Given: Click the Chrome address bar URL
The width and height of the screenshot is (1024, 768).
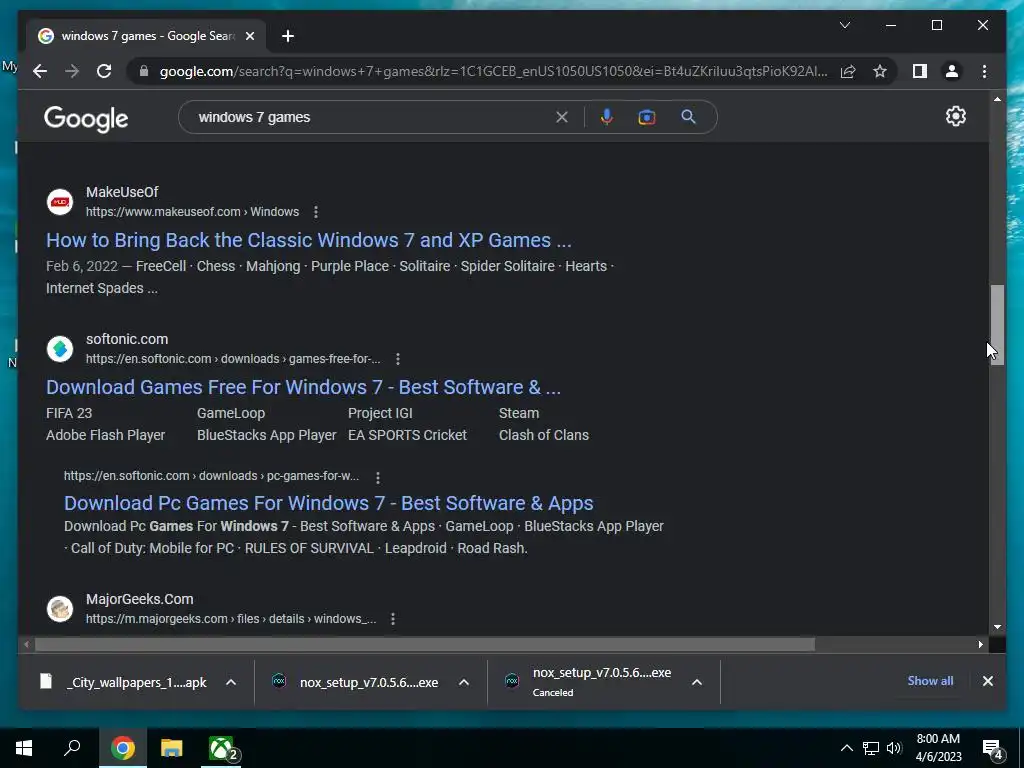Looking at the screenshot, I should tap(493, 71).
